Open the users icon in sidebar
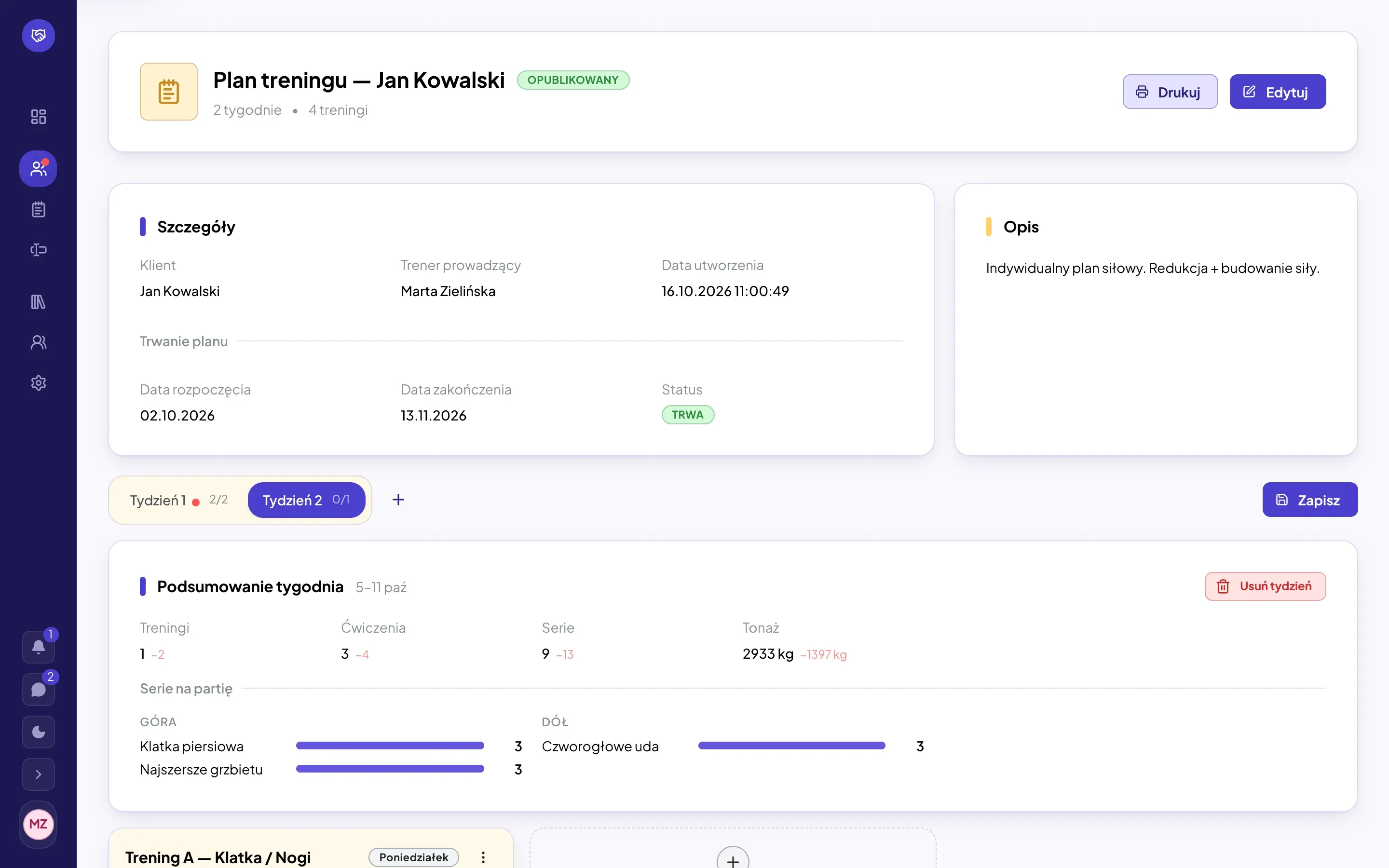 pyautogui.click(x=39, y=343)
